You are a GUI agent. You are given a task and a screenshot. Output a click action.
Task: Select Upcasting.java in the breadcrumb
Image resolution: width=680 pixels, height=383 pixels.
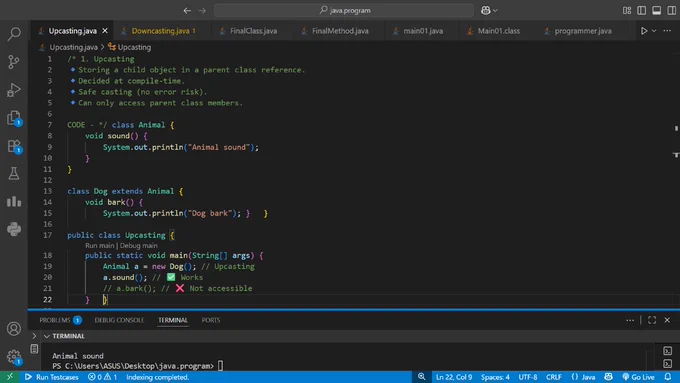point(73,47)
